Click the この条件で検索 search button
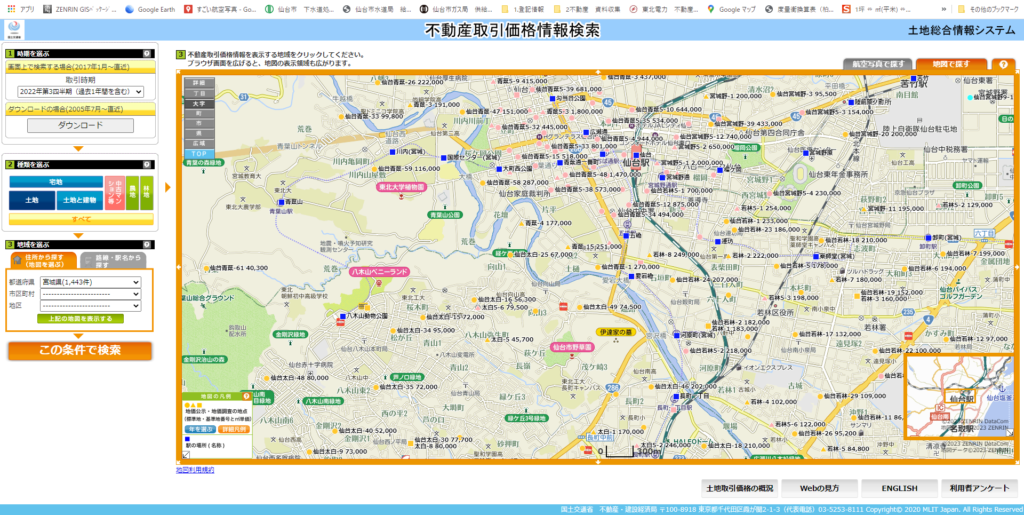The width and height of the screenshot is (1024, 515). (x=80, y=351)
